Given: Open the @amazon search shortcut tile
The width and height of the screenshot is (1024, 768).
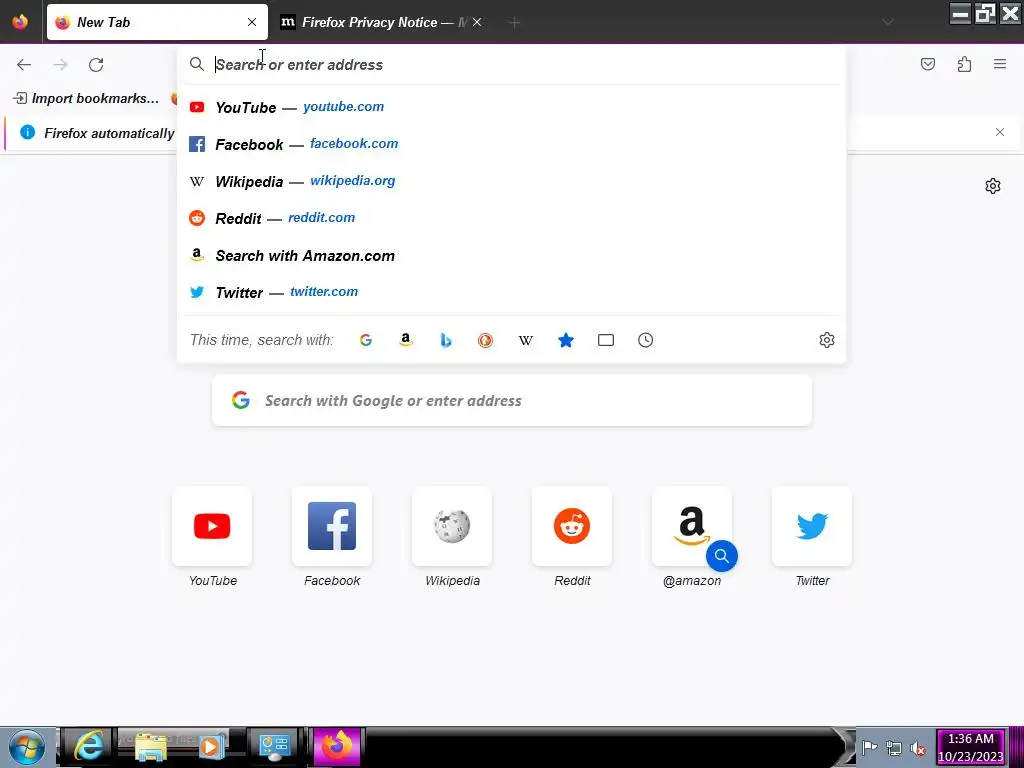Looking at the screenshot, I should pyautogui.click(x=692, y=526).
